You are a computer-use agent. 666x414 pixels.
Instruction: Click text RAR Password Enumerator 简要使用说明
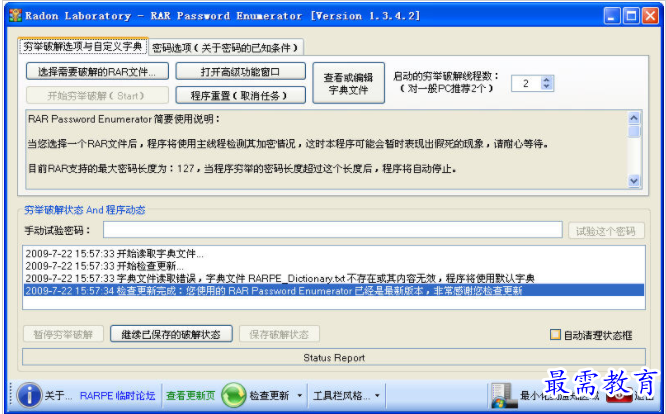124,119
